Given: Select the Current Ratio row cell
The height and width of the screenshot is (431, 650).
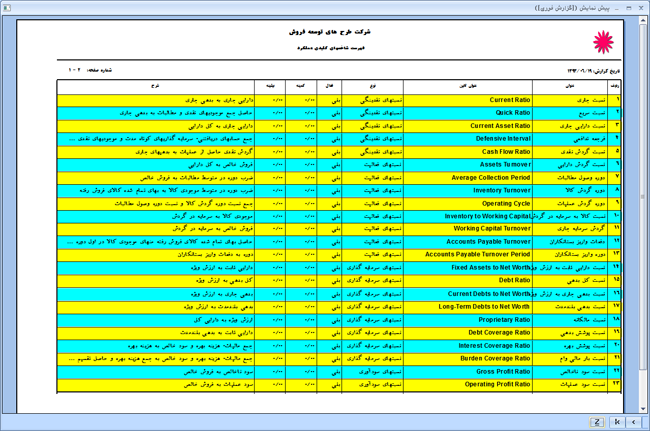Looking at the screenshot, I should (x=468, y=100).
